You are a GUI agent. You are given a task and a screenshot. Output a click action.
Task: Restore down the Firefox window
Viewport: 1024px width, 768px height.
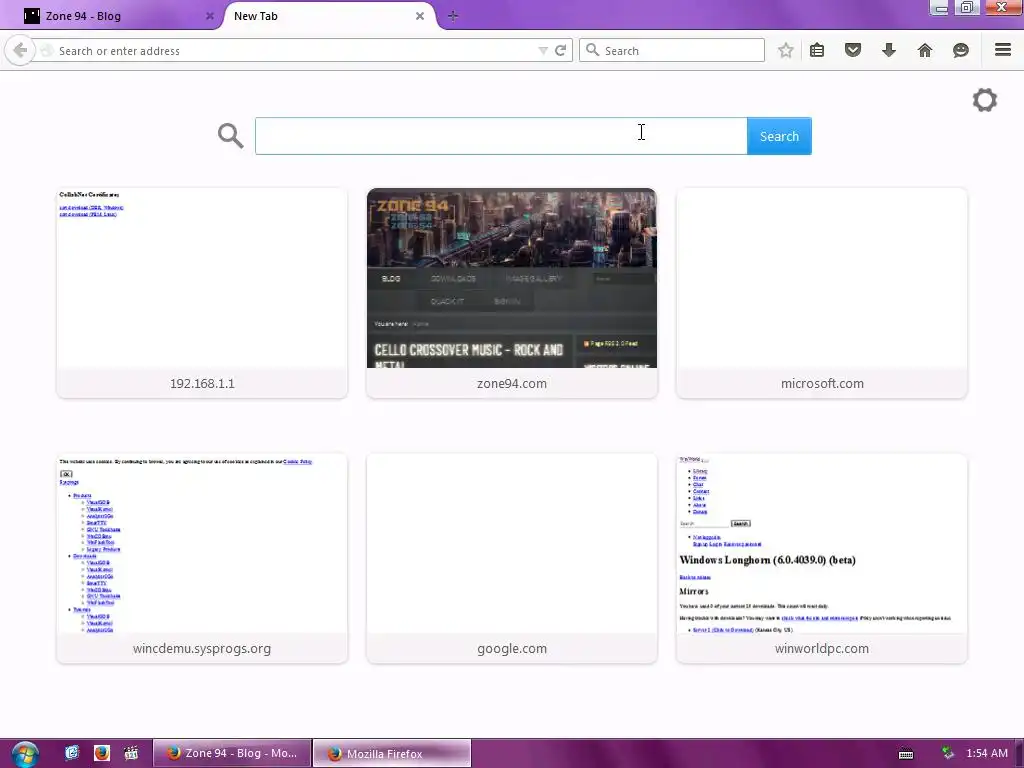point(967,8)
